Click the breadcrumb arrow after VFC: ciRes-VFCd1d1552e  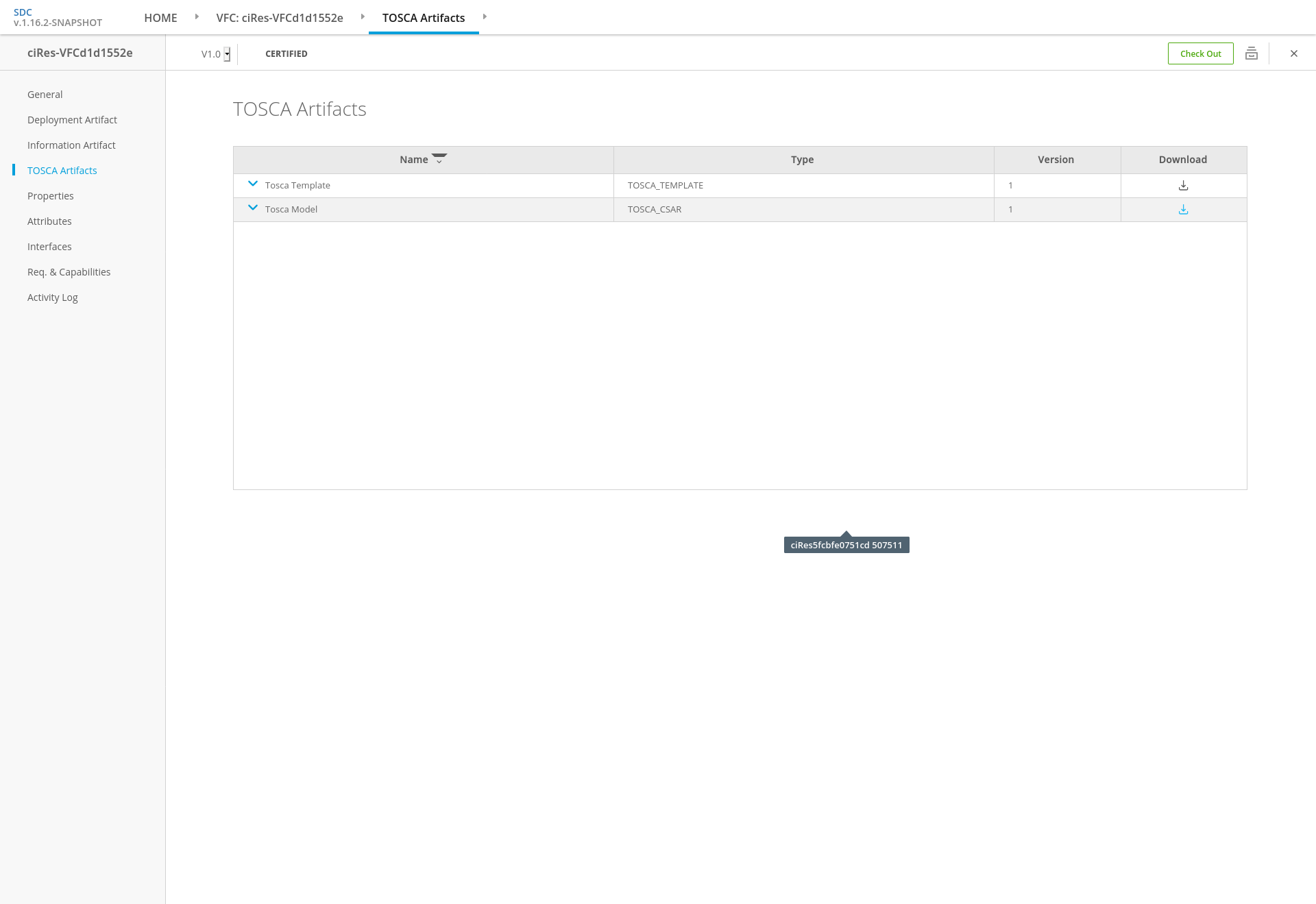363,16
